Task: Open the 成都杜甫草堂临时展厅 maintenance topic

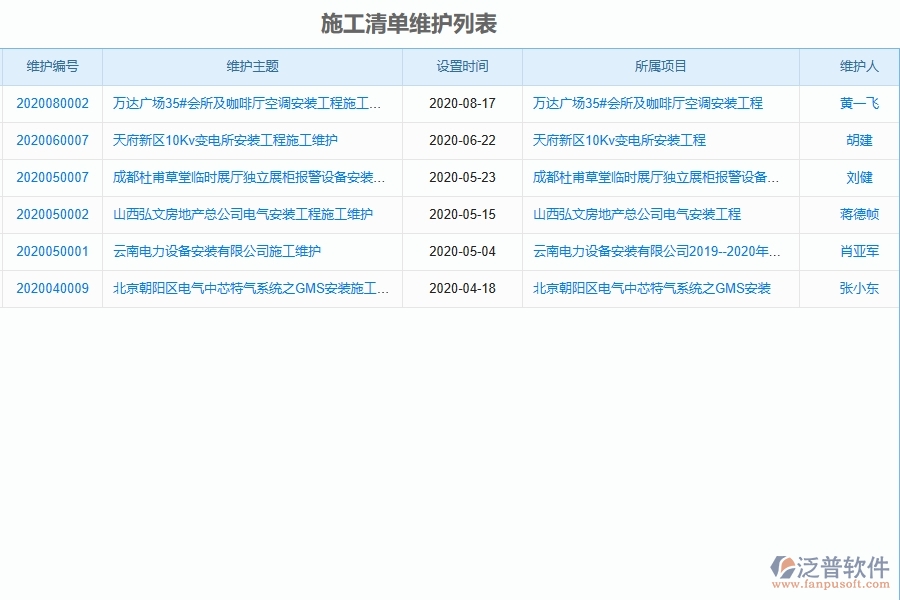Action: point(248,177)
